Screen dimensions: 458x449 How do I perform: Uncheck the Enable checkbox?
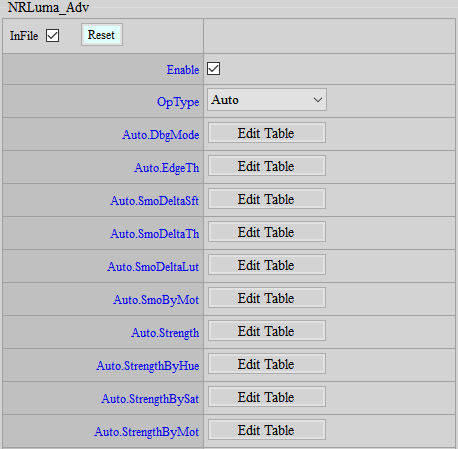(213, 69)
